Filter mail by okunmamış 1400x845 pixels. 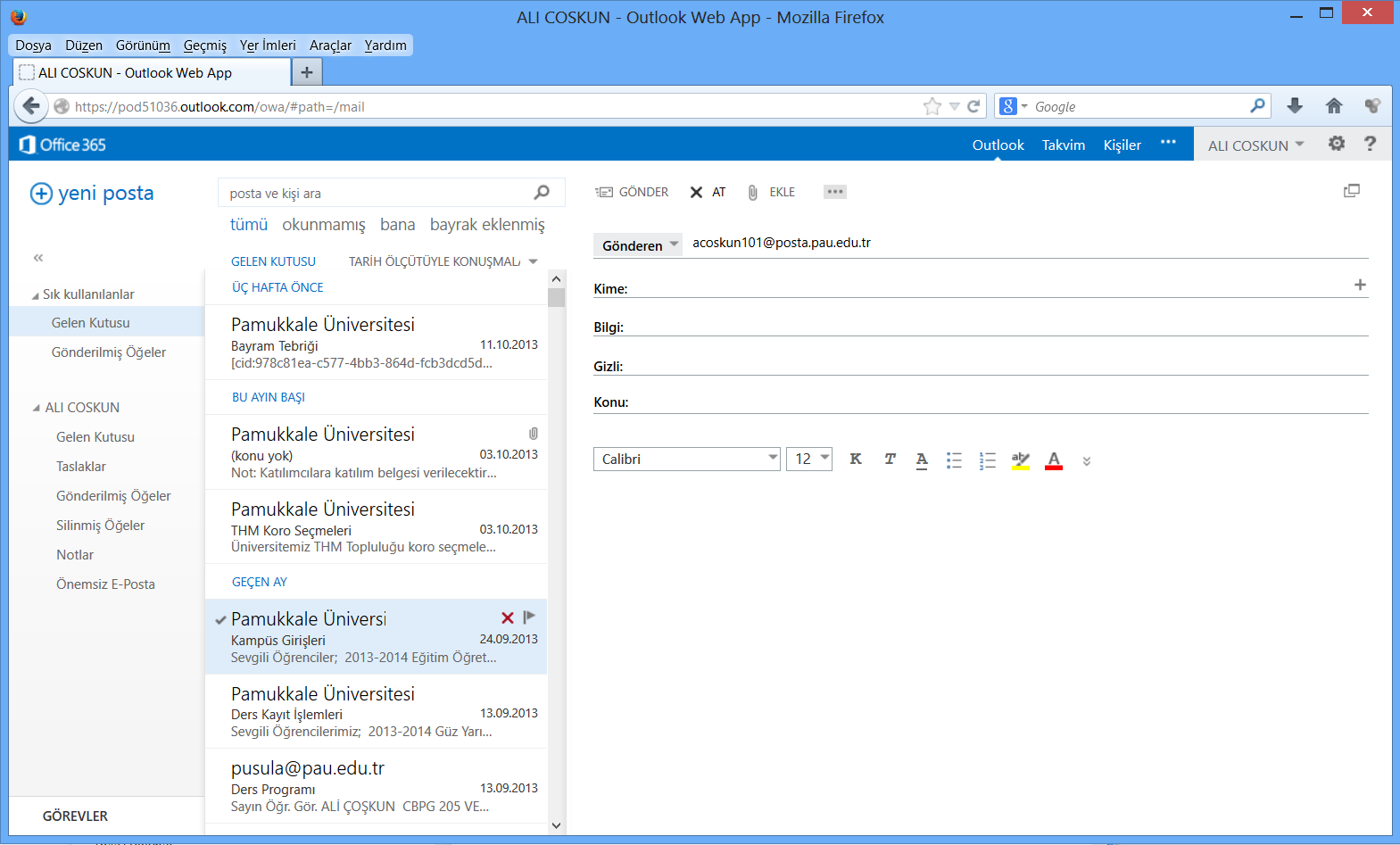click(324, 225)
